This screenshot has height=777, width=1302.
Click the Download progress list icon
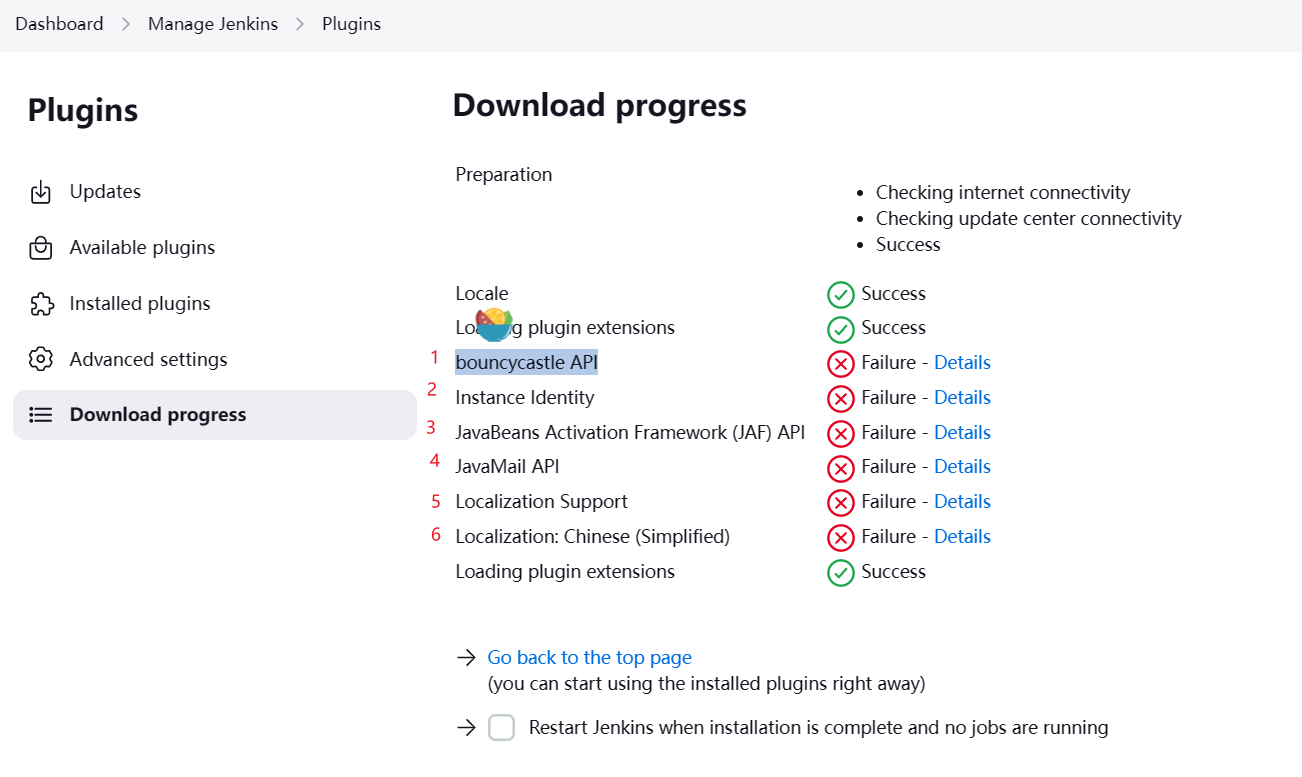41,415
